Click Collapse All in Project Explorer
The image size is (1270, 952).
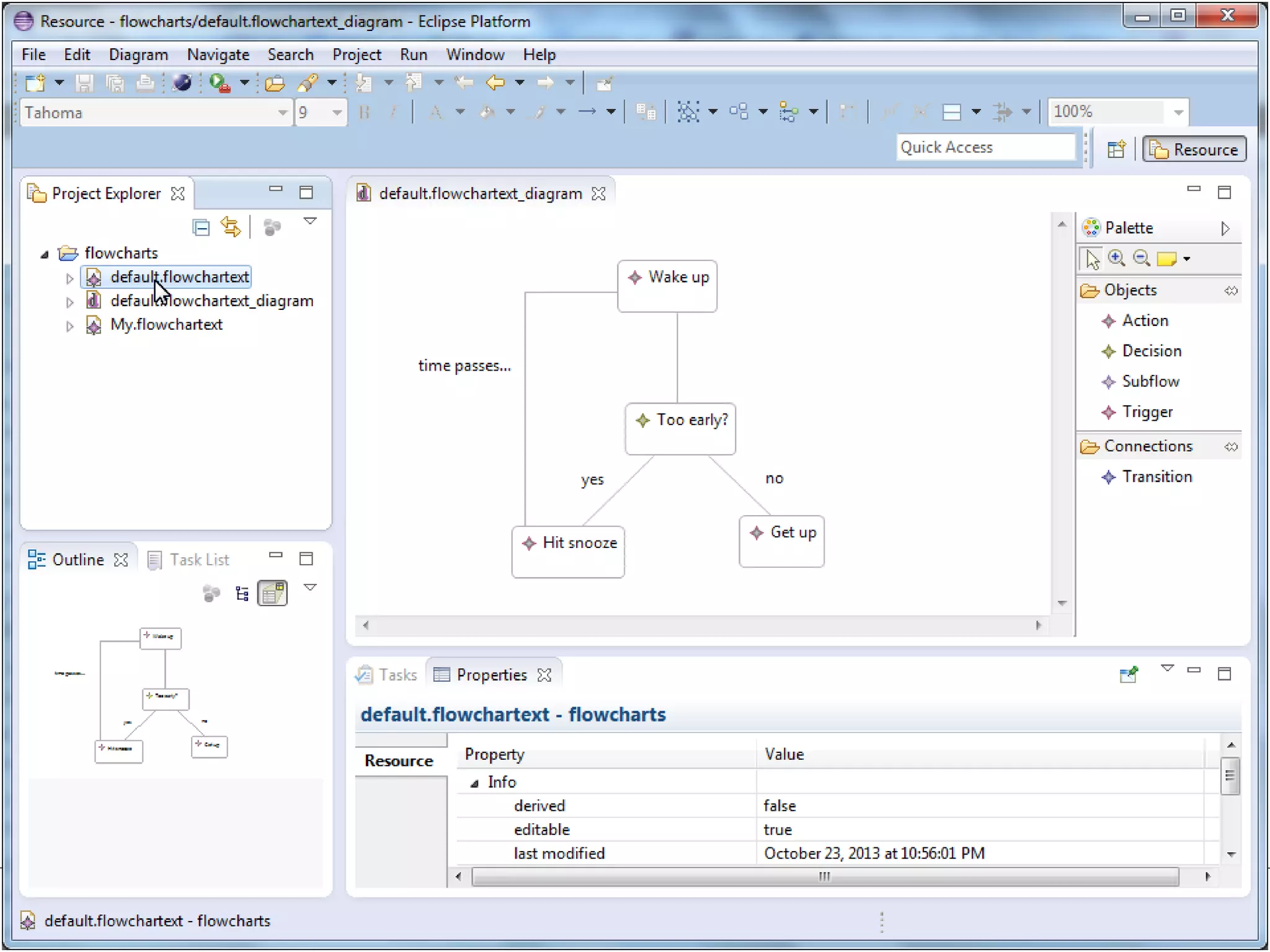[x=201, y=227]
